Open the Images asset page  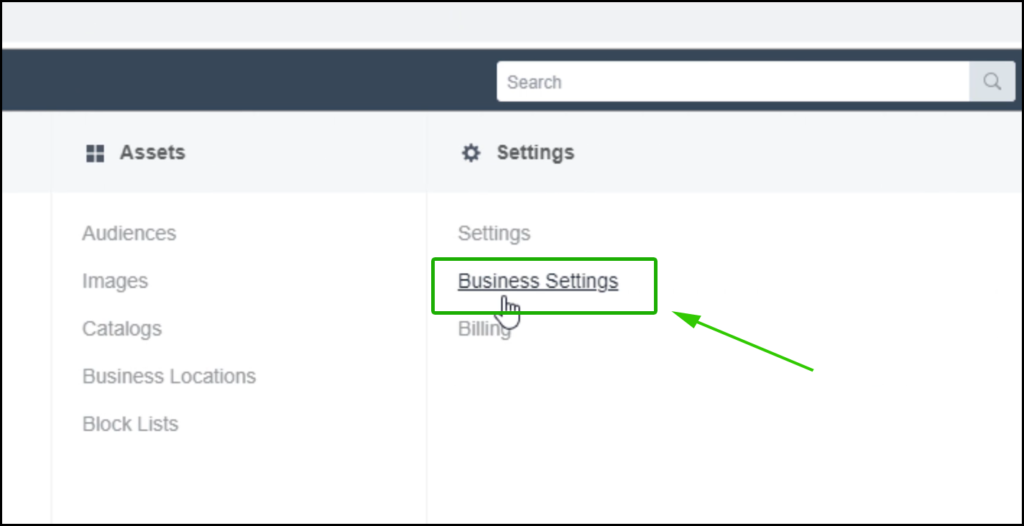115,282
